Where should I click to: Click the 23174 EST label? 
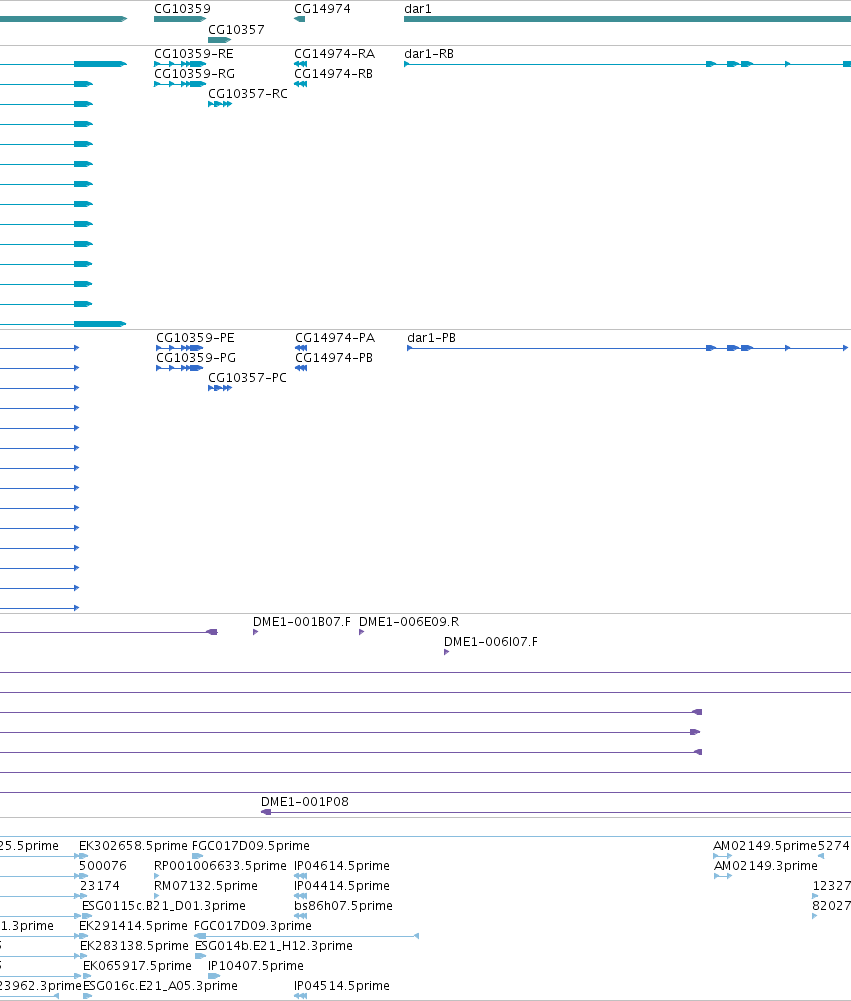pyautogui.click(x=100, y=886)
